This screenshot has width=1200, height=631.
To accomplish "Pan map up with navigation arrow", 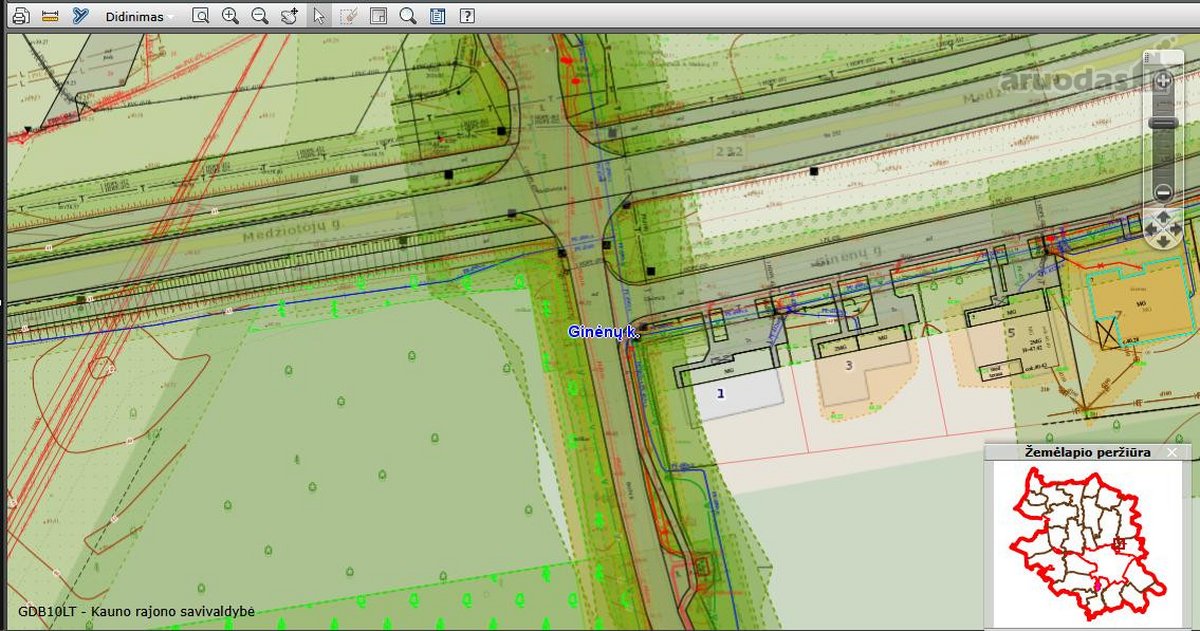I will (x=1163, y=216).
